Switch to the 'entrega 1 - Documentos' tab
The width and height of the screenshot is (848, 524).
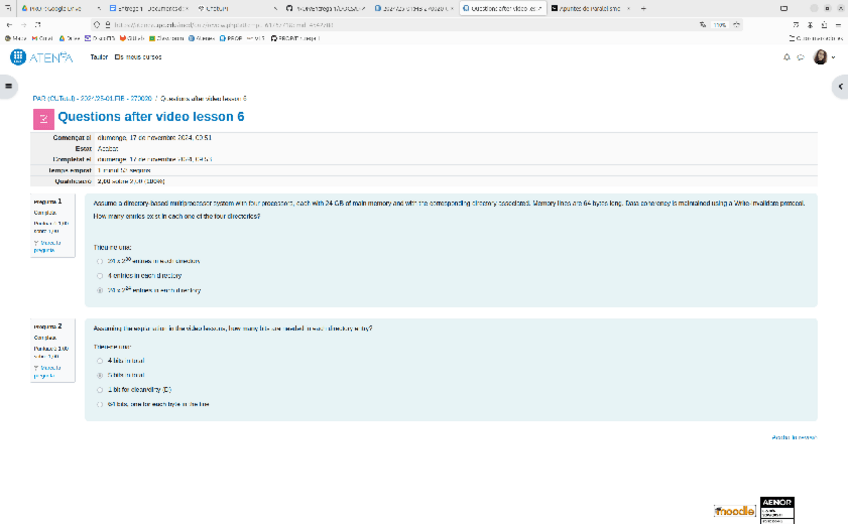[x=149, y=8]
